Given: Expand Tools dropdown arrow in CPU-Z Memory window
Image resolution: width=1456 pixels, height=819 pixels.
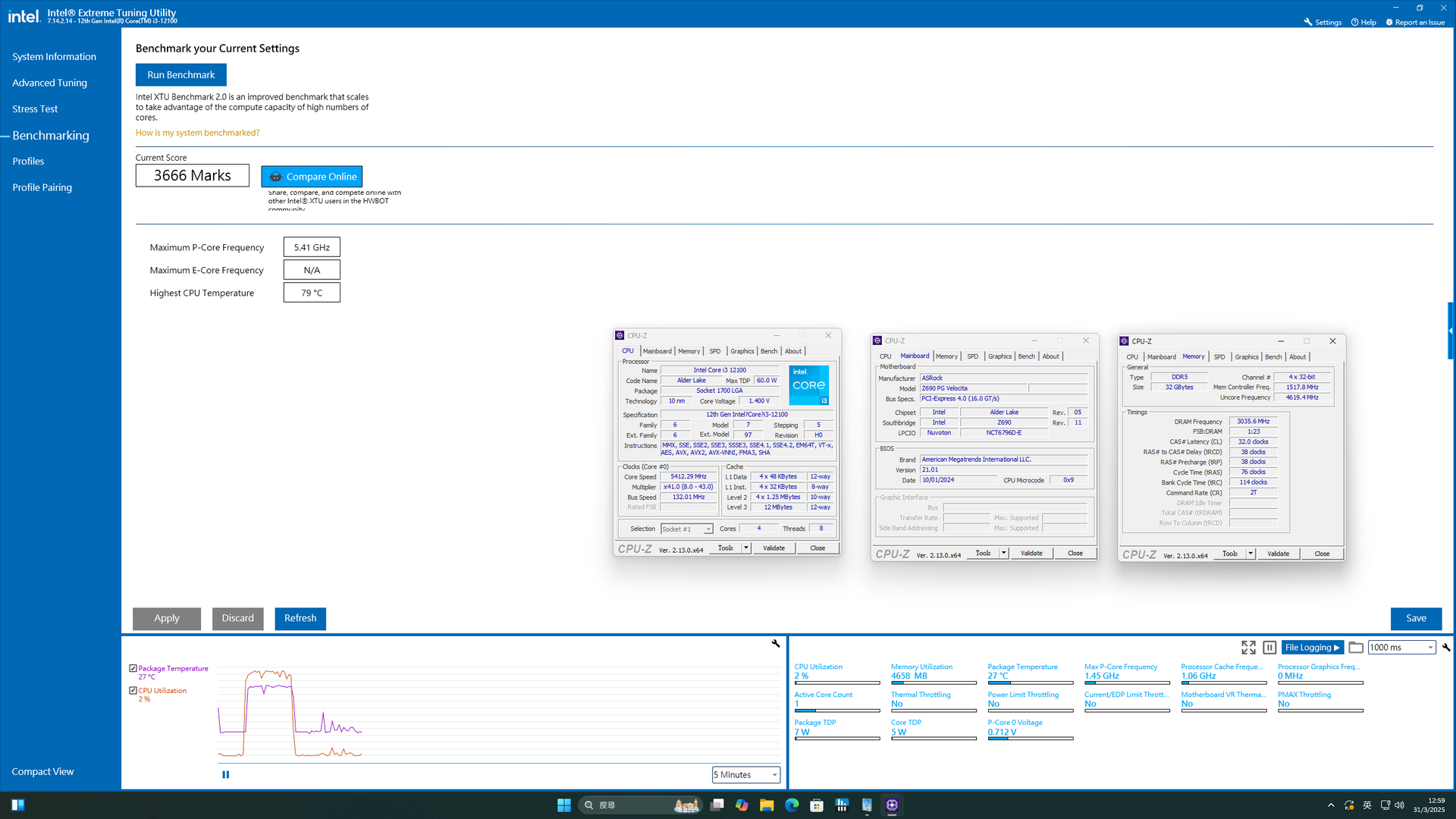Looking at the screenshot, I should click(1250, 554).
